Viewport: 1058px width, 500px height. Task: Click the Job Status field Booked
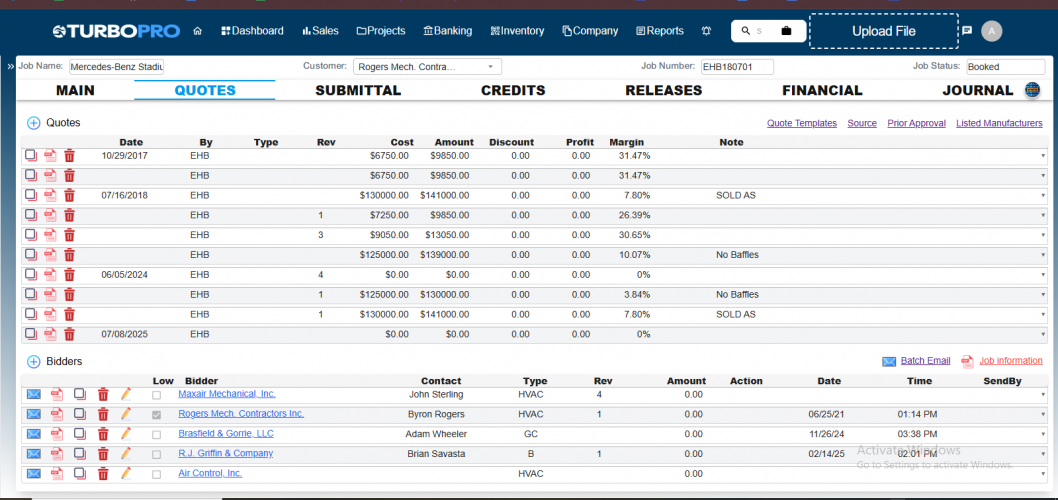1005,67
